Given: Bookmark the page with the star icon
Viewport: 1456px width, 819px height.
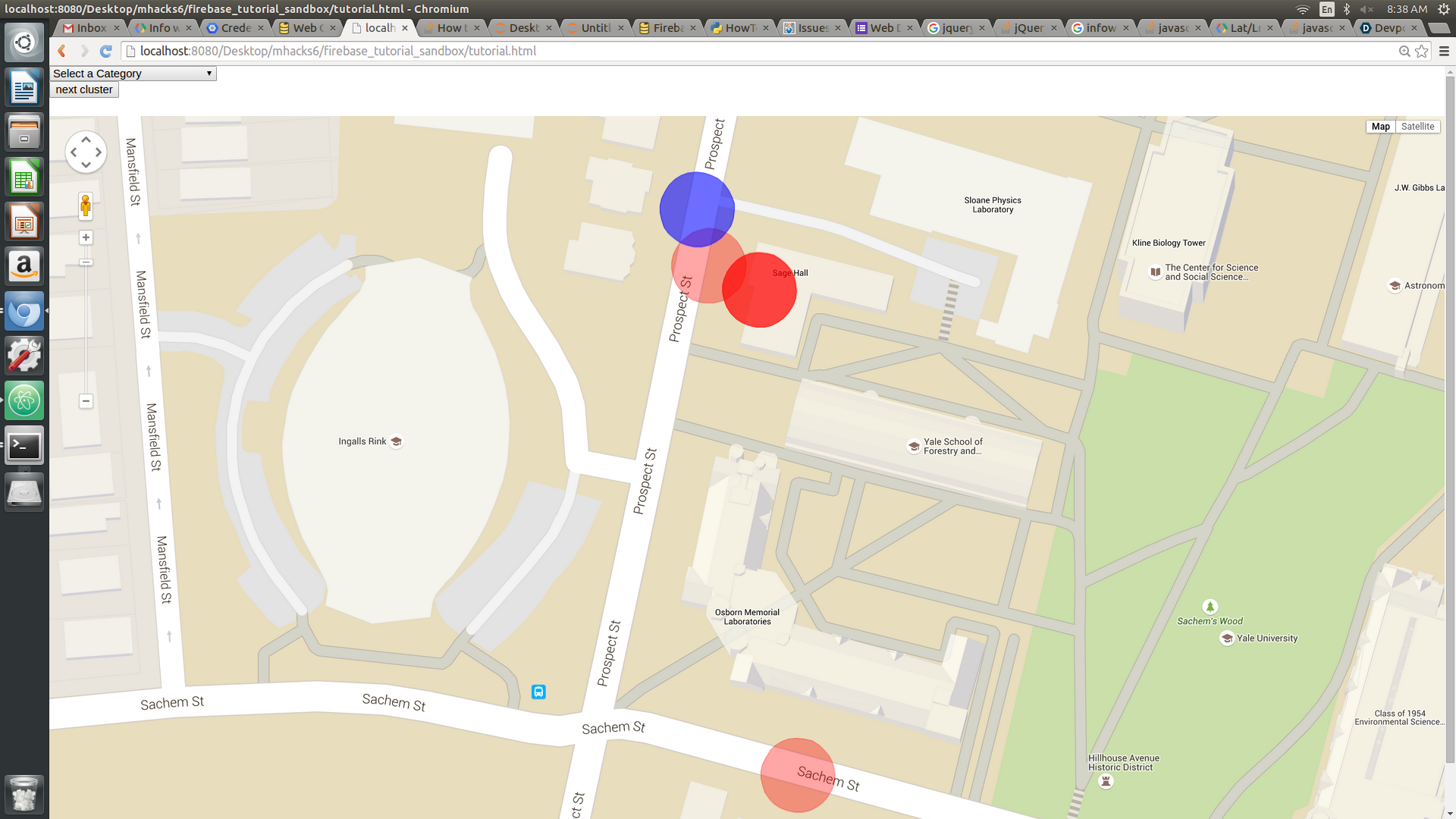Looking at the screenshot, I should point(1422,51).
